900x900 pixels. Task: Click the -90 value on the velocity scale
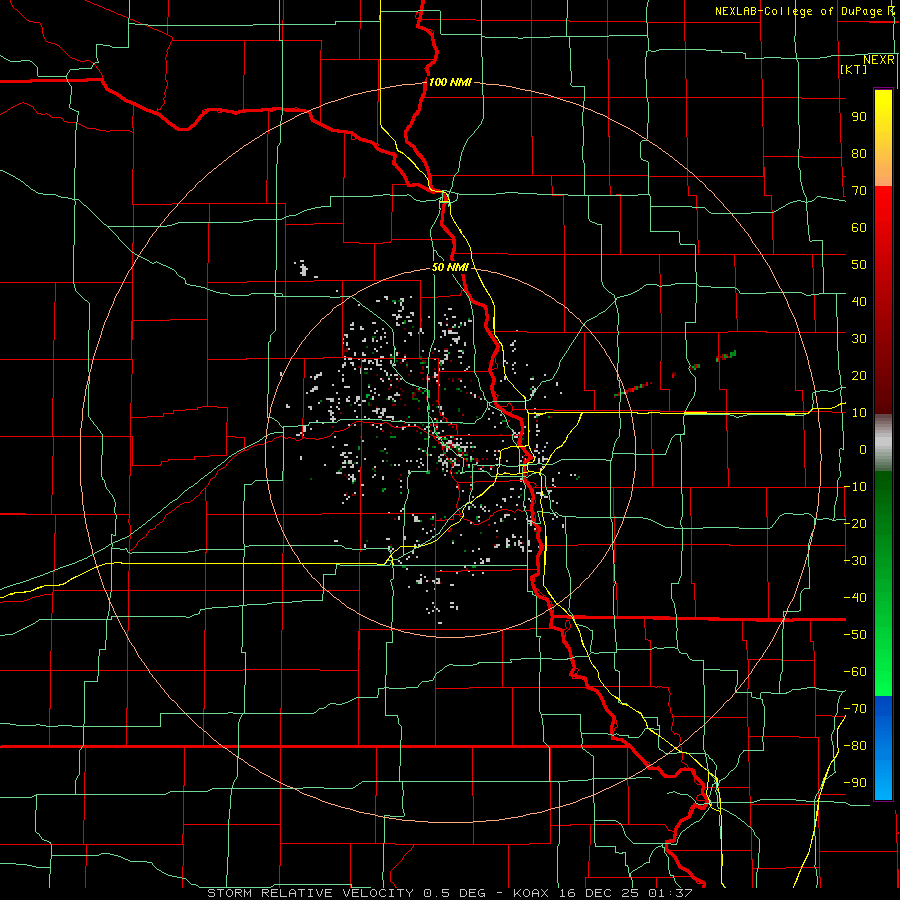coord(855,783)
